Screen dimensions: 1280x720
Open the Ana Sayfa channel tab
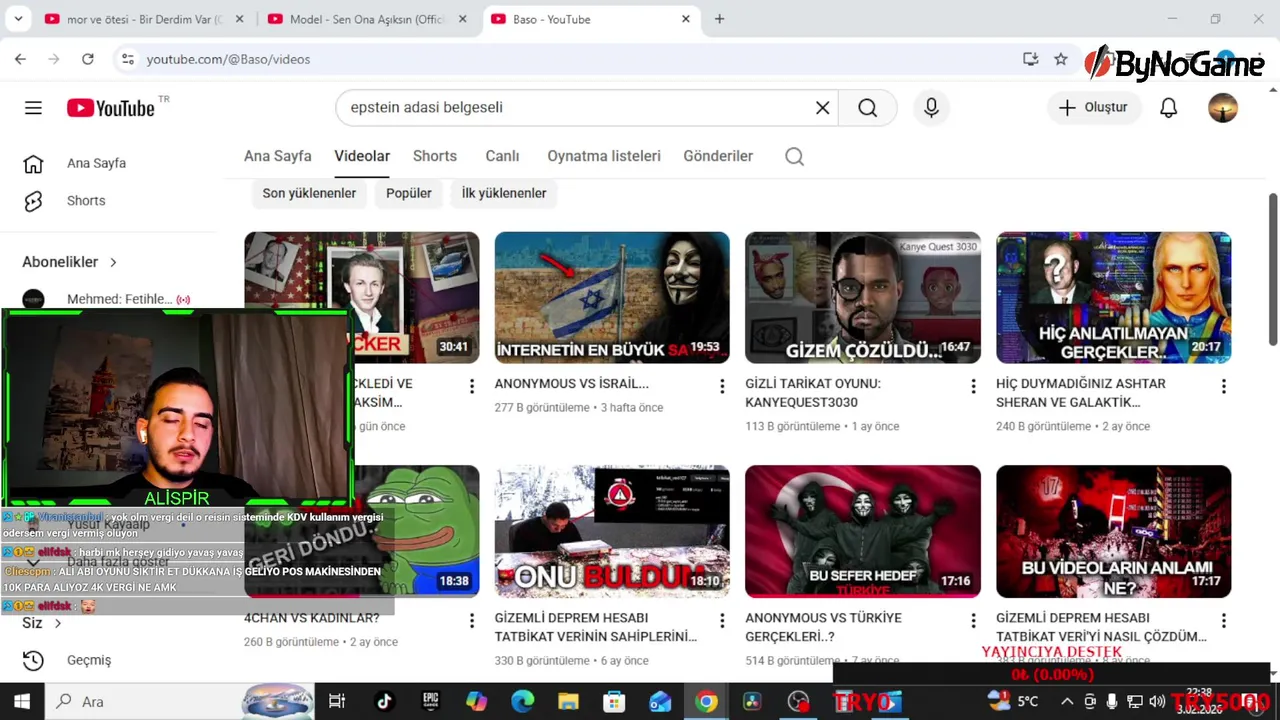[278, 156]
